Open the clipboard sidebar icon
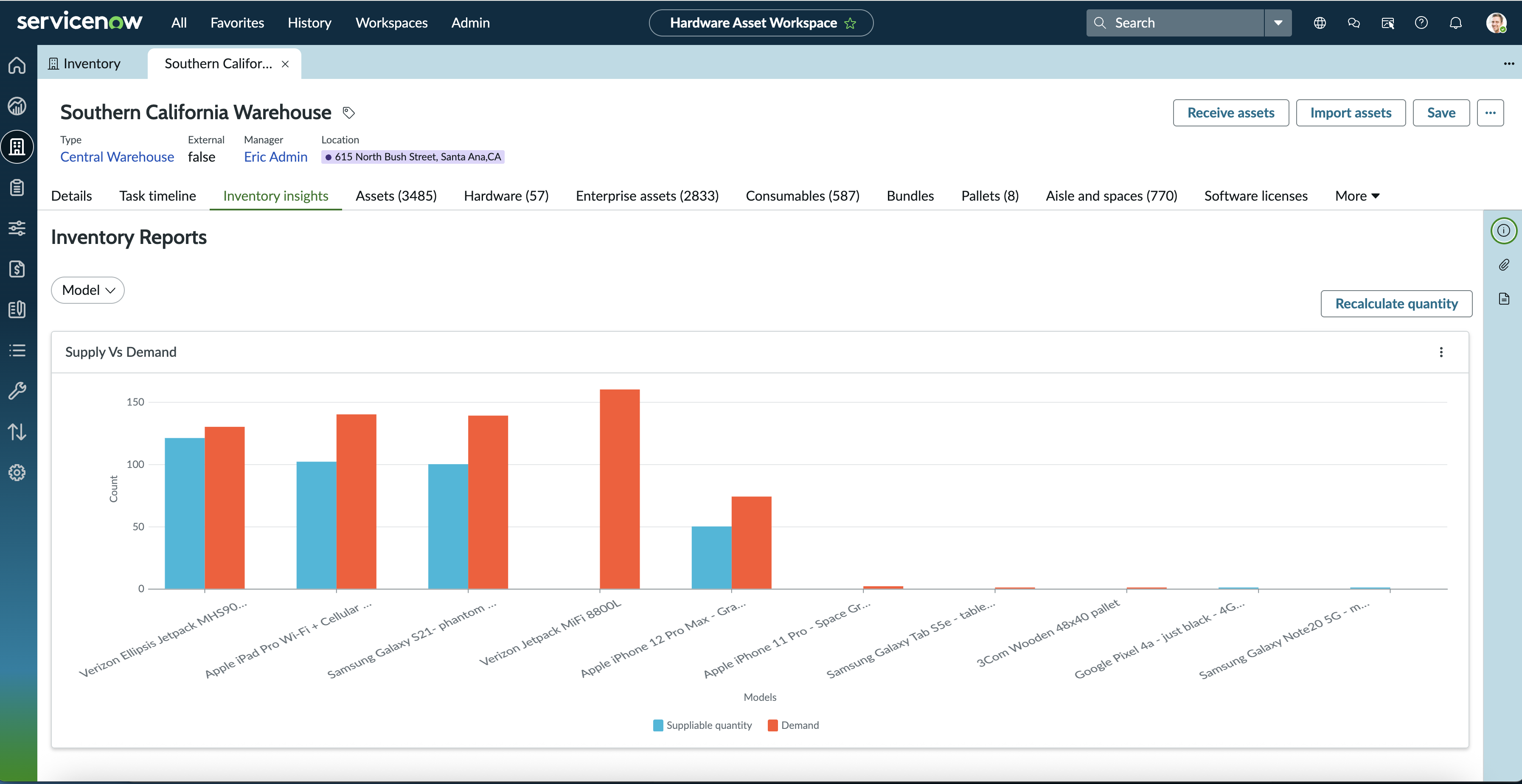 point(17,188)
